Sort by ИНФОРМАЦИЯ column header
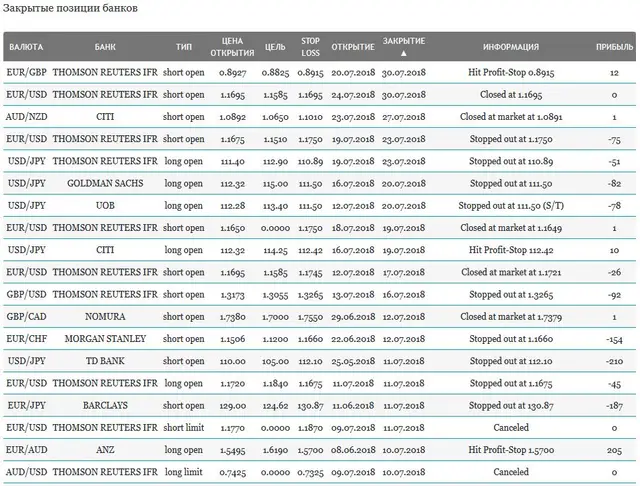640x486 pixels. coord(511,47)
